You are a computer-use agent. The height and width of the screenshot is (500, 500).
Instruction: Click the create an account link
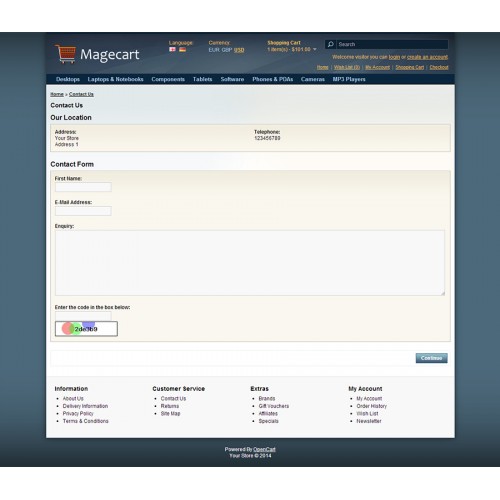click(x=427, y=57)
